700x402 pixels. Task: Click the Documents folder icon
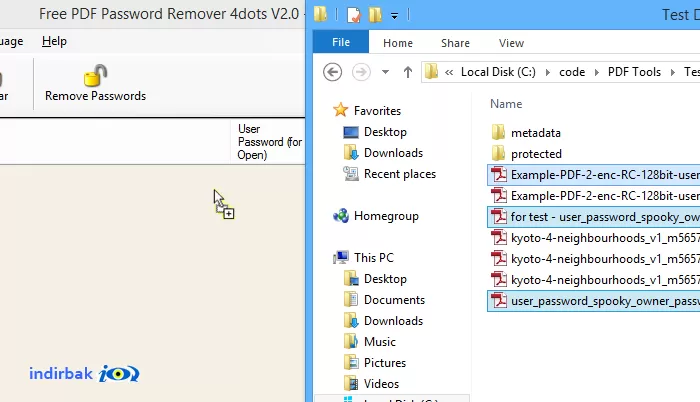click(351, 299)
